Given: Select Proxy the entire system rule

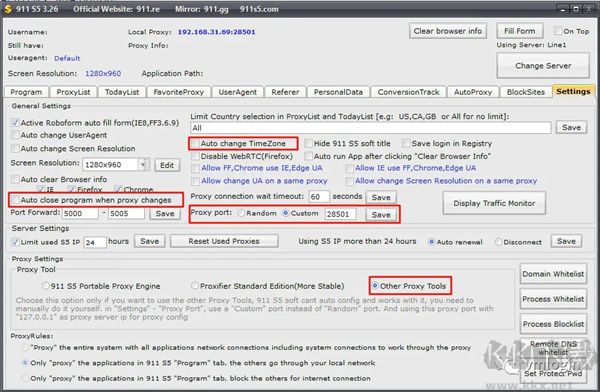Looking at the screenshot, I should click(25, 348).
